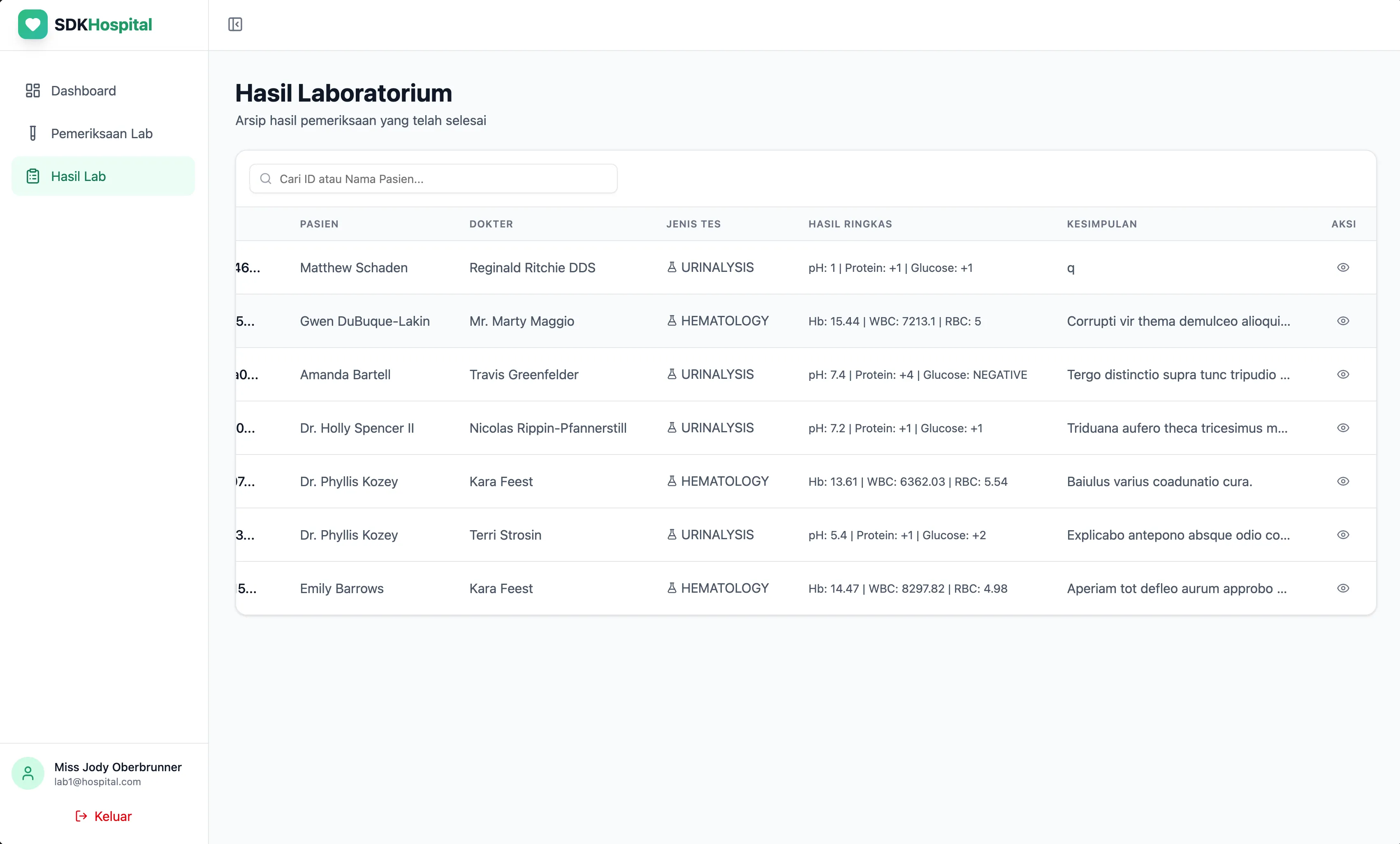Open Gwen DuBuque-Lakin's result with the eye icon
This screenshot has height=844, width=1400.
point(1343,320)
